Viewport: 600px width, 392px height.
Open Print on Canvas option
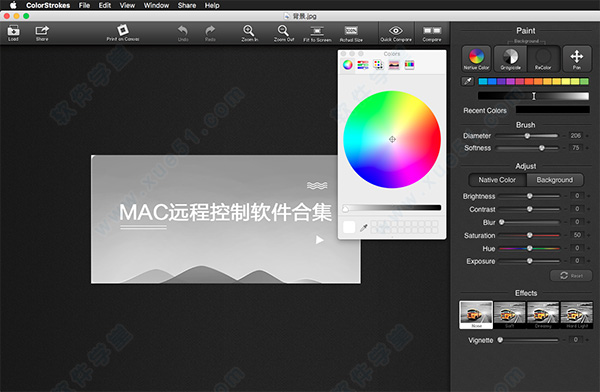click(x=123, y=33)
